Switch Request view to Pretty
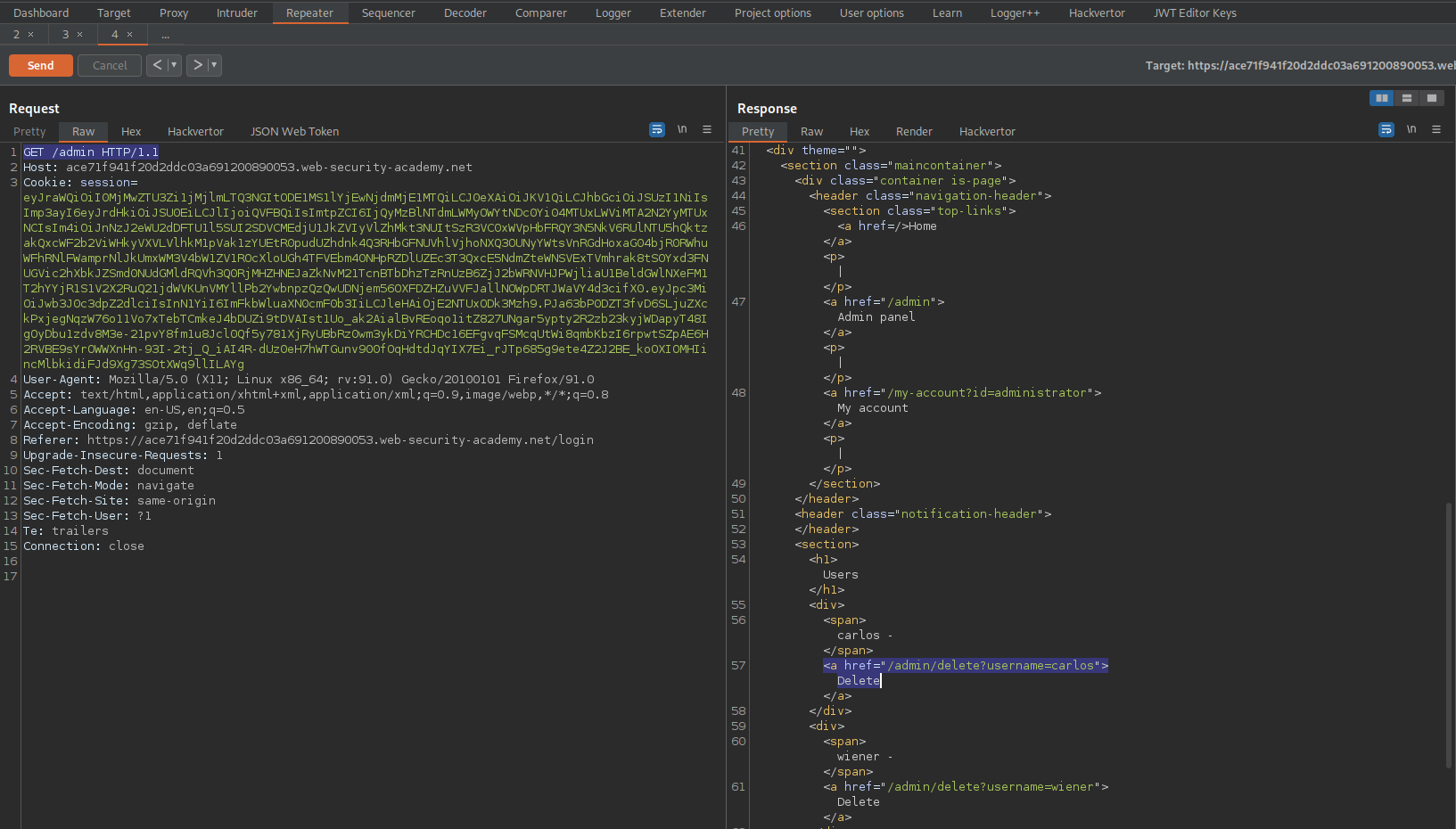Image resolution: width=1456 pixels, height=829 pixels. 29,131
